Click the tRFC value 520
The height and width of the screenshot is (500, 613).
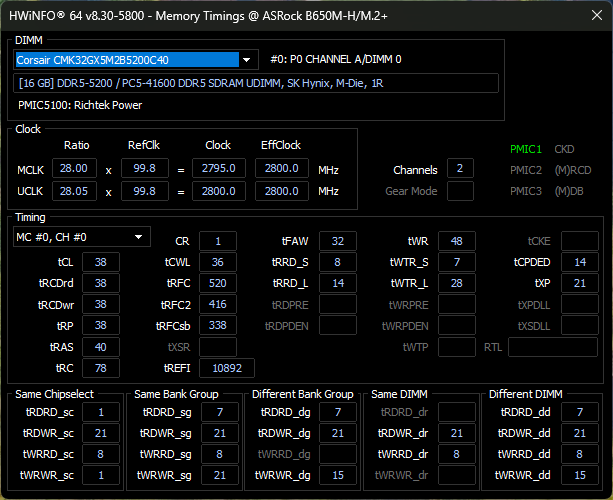[x=218, y=283]
